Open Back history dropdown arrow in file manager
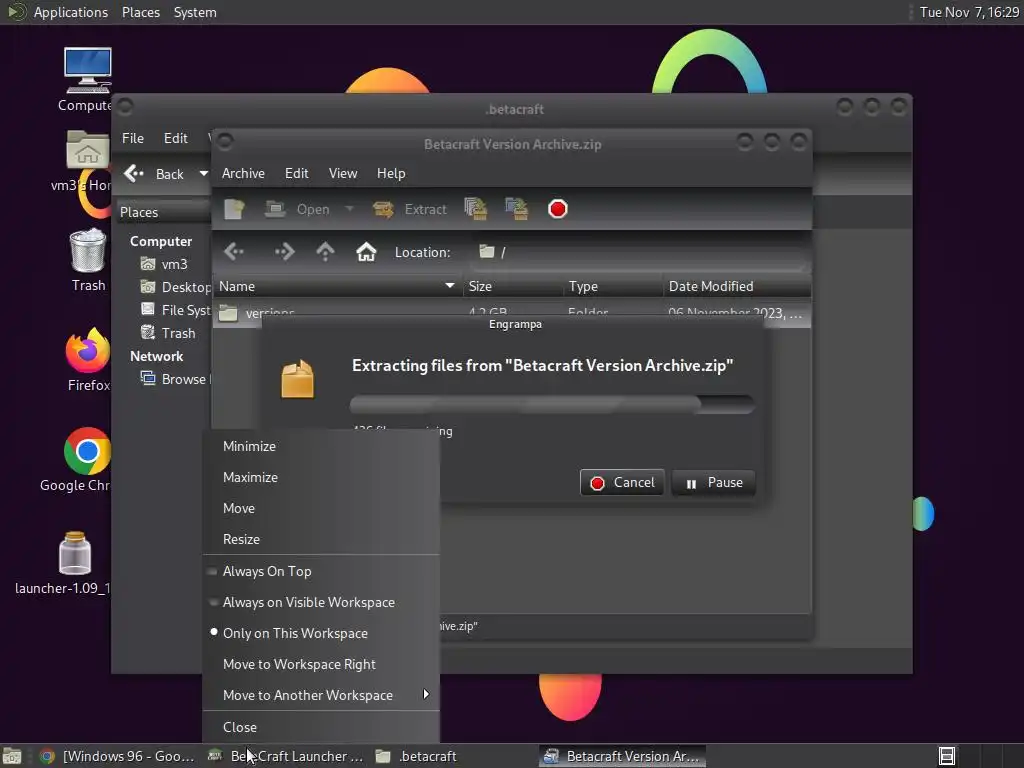 (203, 174)
